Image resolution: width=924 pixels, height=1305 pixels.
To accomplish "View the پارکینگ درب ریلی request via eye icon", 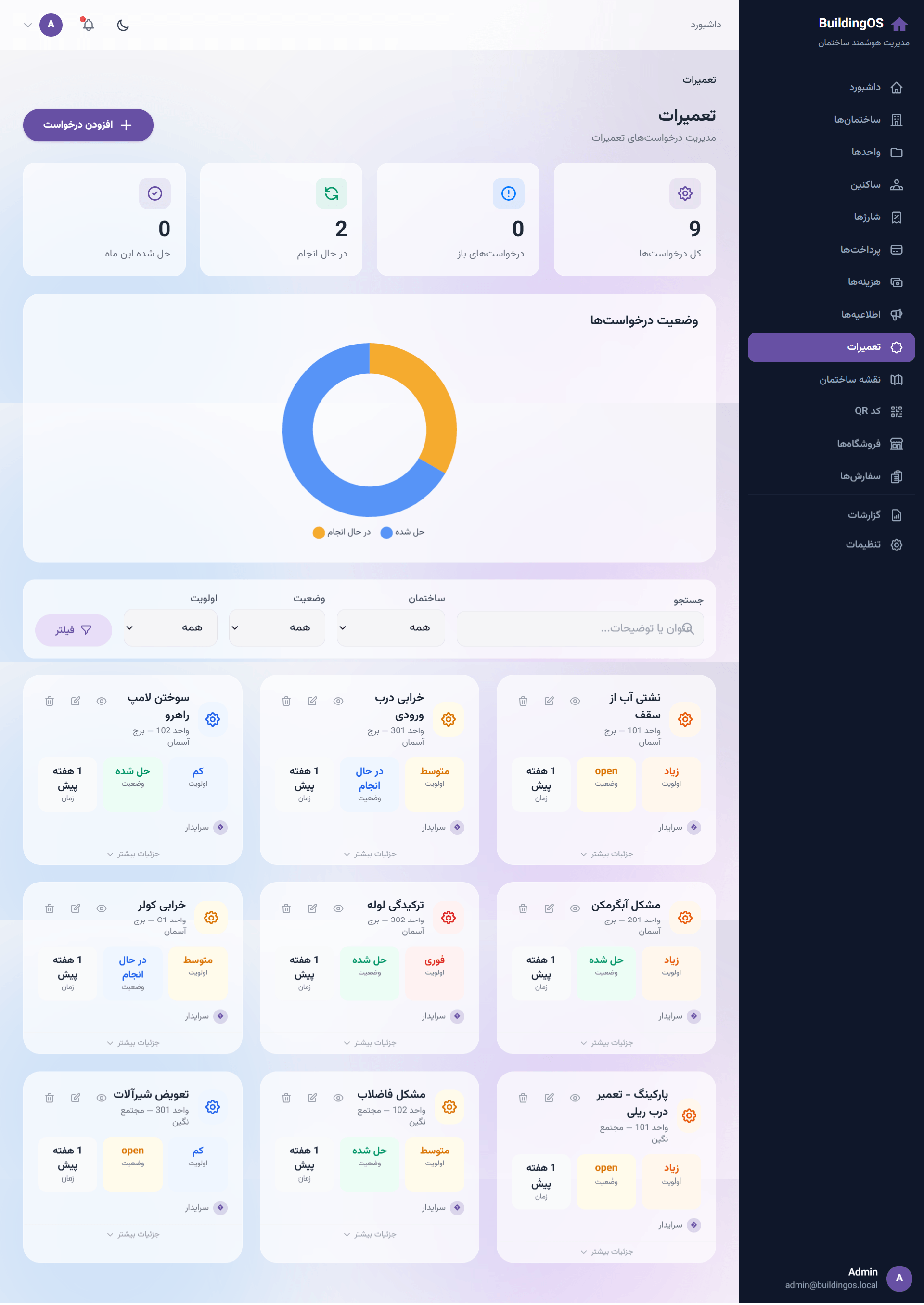I will pos(575,1099).
